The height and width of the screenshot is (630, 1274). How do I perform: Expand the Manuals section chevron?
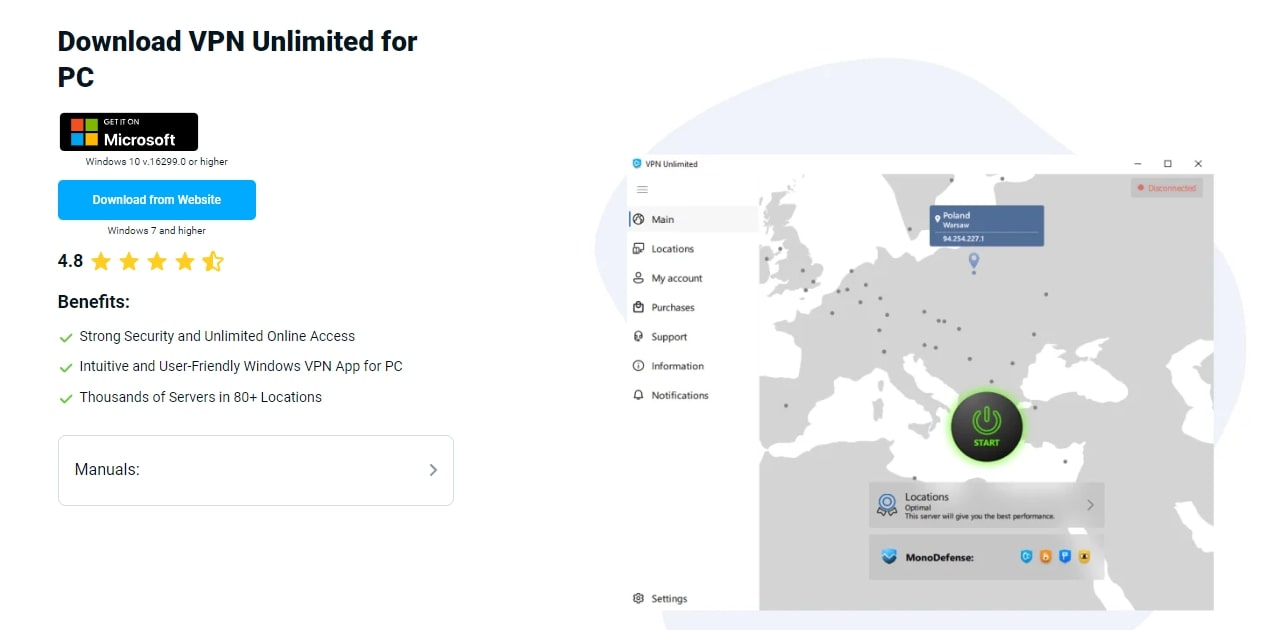click(433, 470)
